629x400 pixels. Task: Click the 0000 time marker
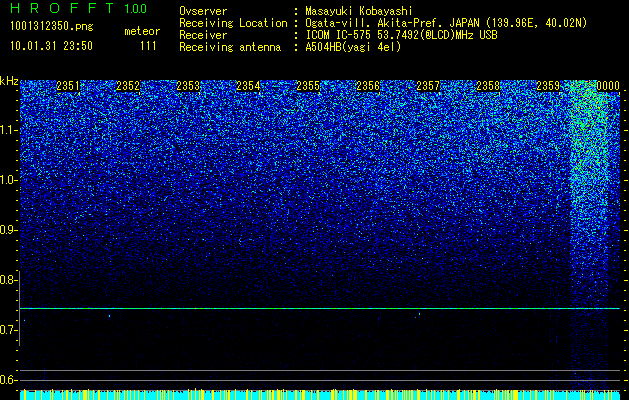[x=608, y=86]
